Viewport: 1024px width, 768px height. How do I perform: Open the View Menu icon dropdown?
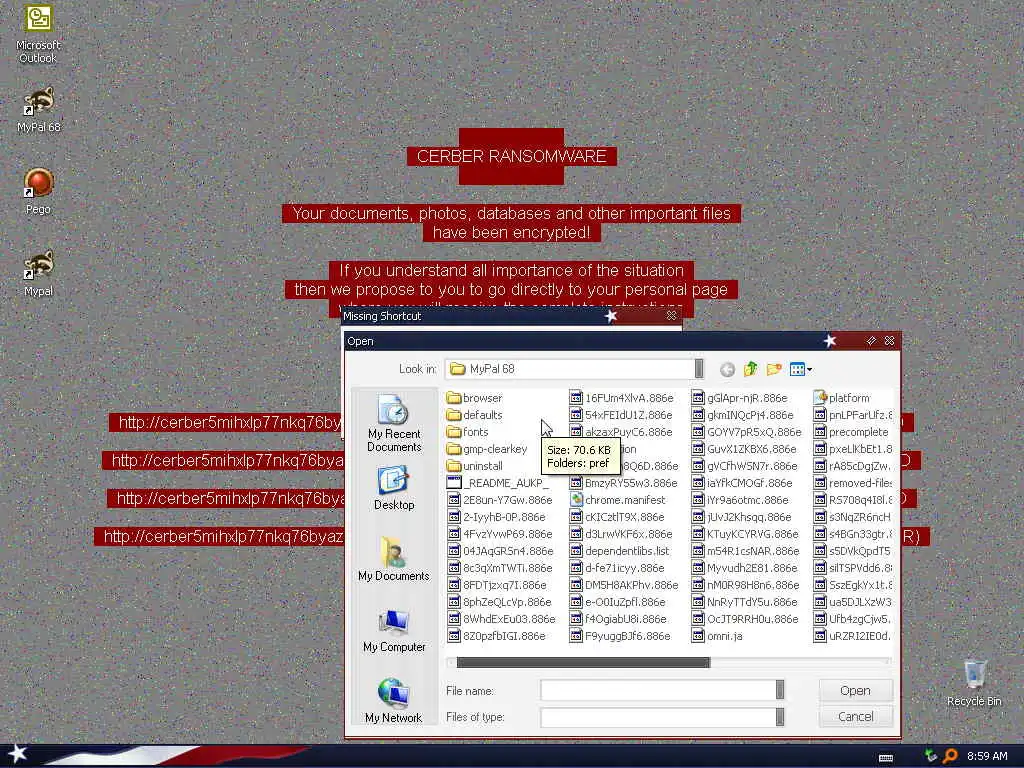(801, 370)
